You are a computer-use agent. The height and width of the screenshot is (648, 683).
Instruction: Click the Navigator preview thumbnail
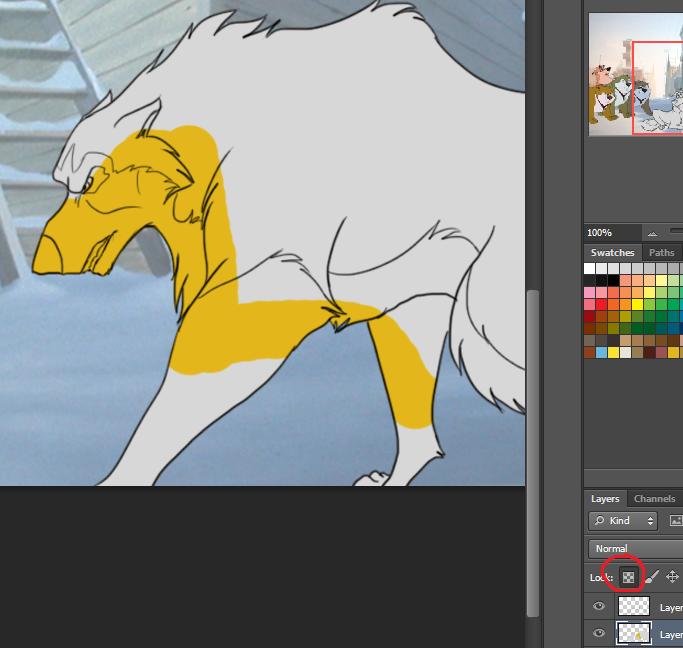tap(636, 74)
